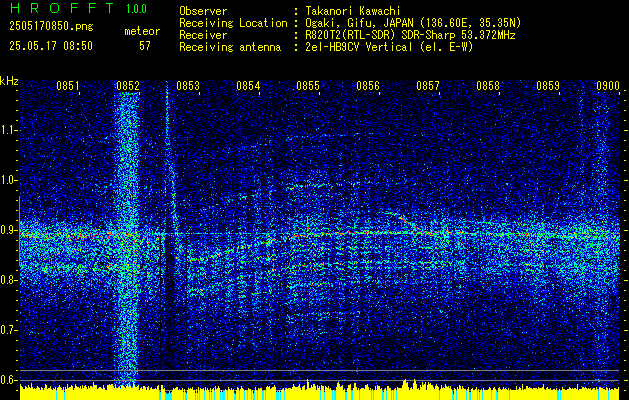This screenshot has width=629, height=400.
Task: Click the Ogaki, Gifu, JAPAN location text
Action: point(413,23)
